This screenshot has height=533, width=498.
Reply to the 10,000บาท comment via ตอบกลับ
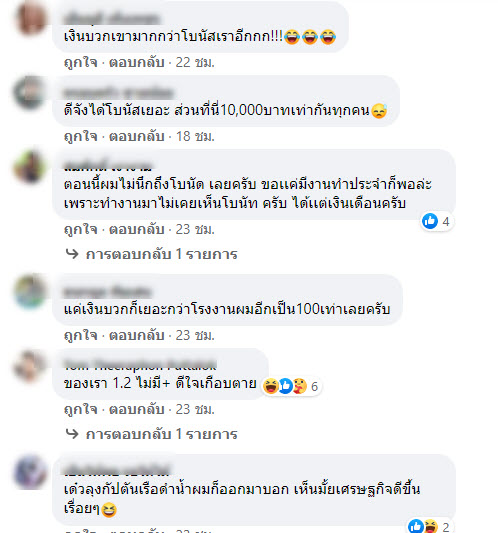click(x=137, y=137)
